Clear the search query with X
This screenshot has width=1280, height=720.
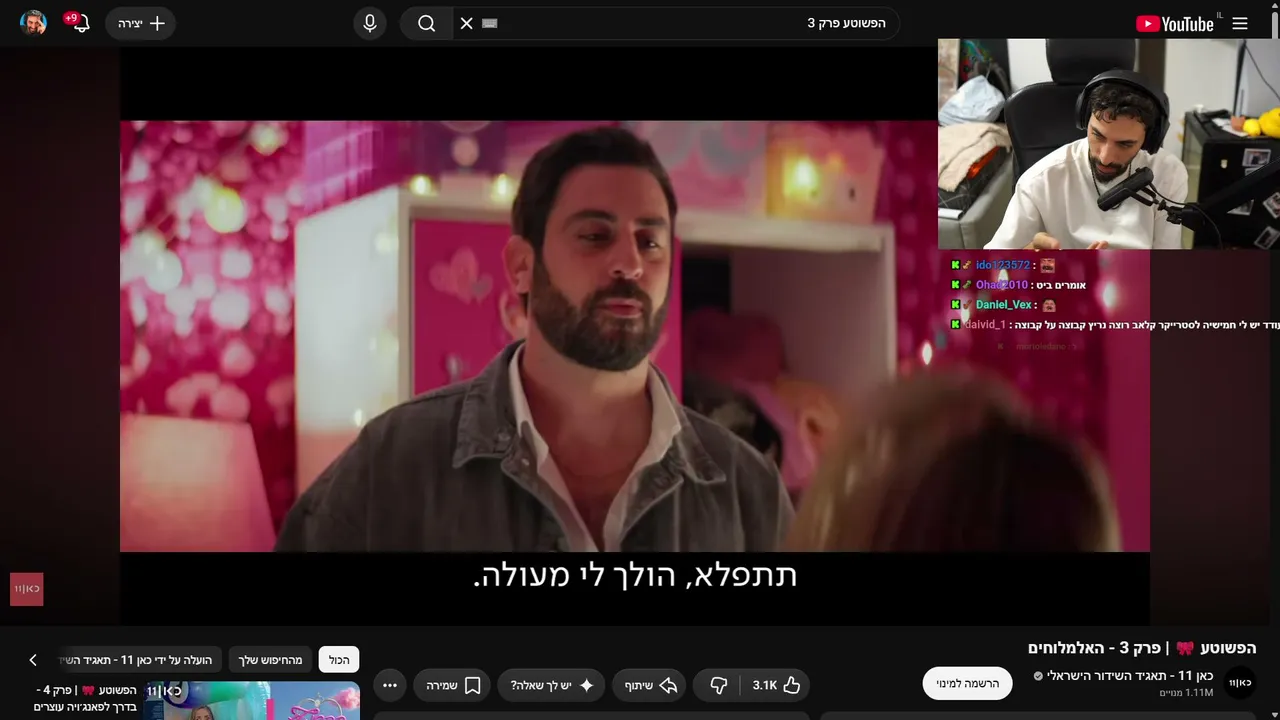[x=466, y=23]
